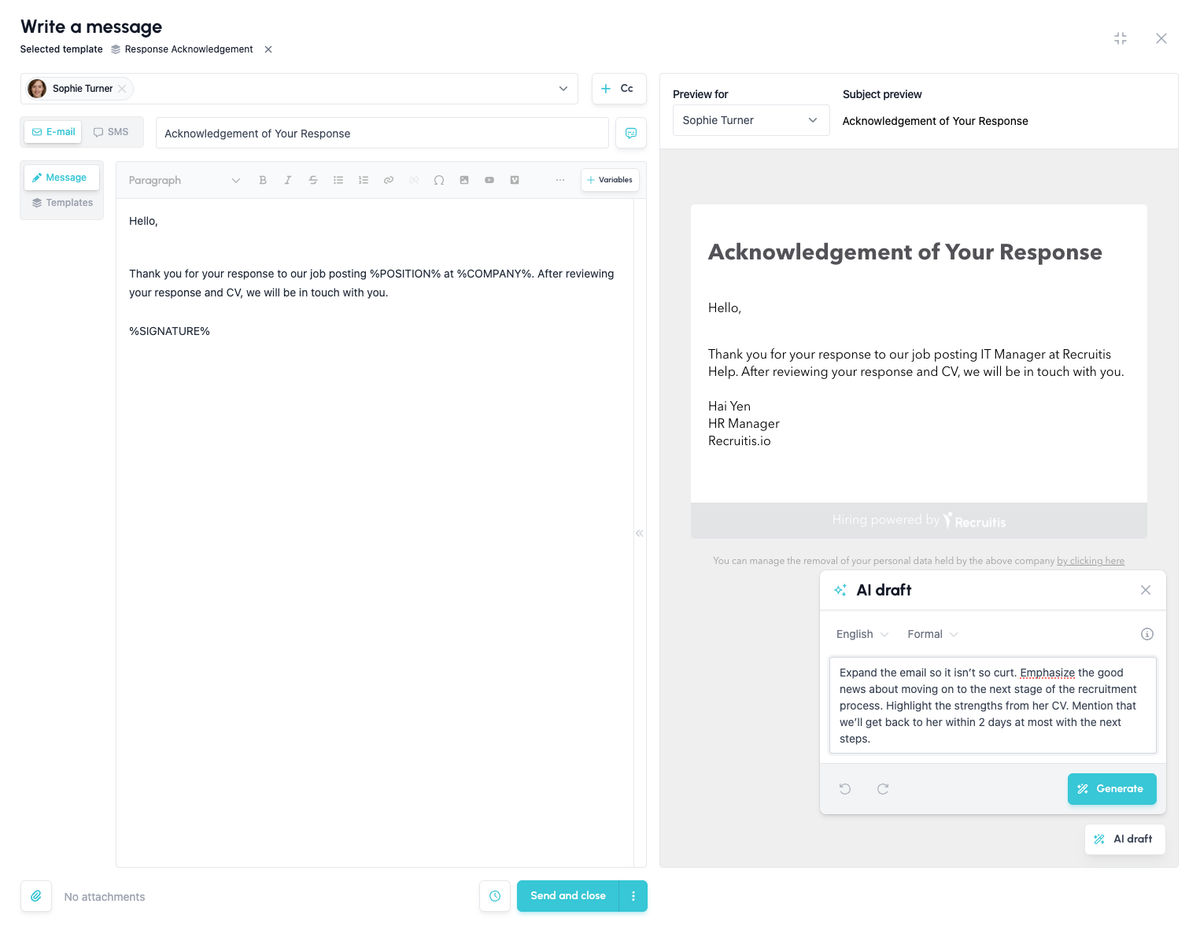Switch to E-mail message type
Viewport: 1200px width, 932px height.
[53, 132]
